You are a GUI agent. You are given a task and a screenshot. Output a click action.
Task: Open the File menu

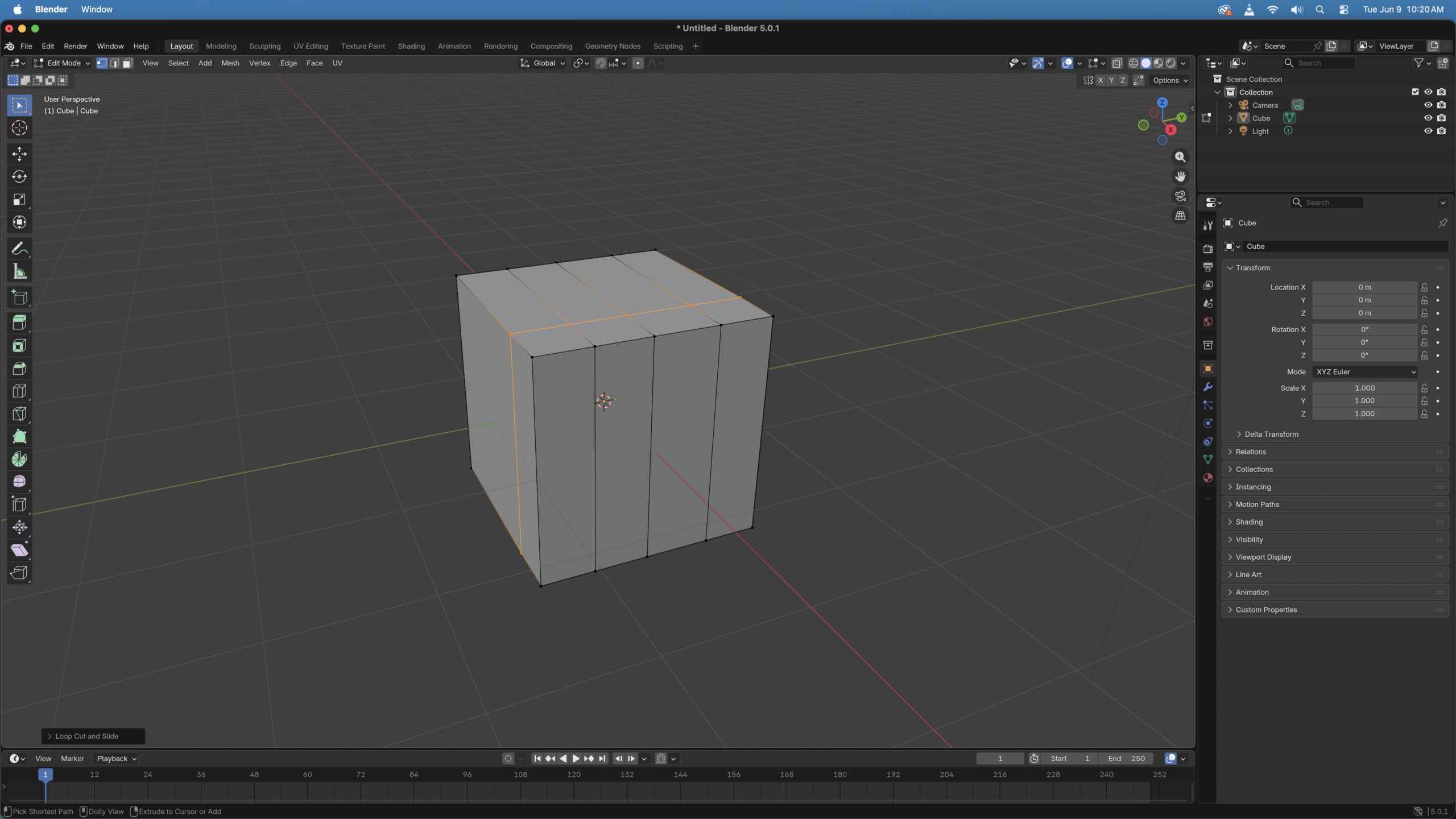pyautogui.click(x=26, y=46)
